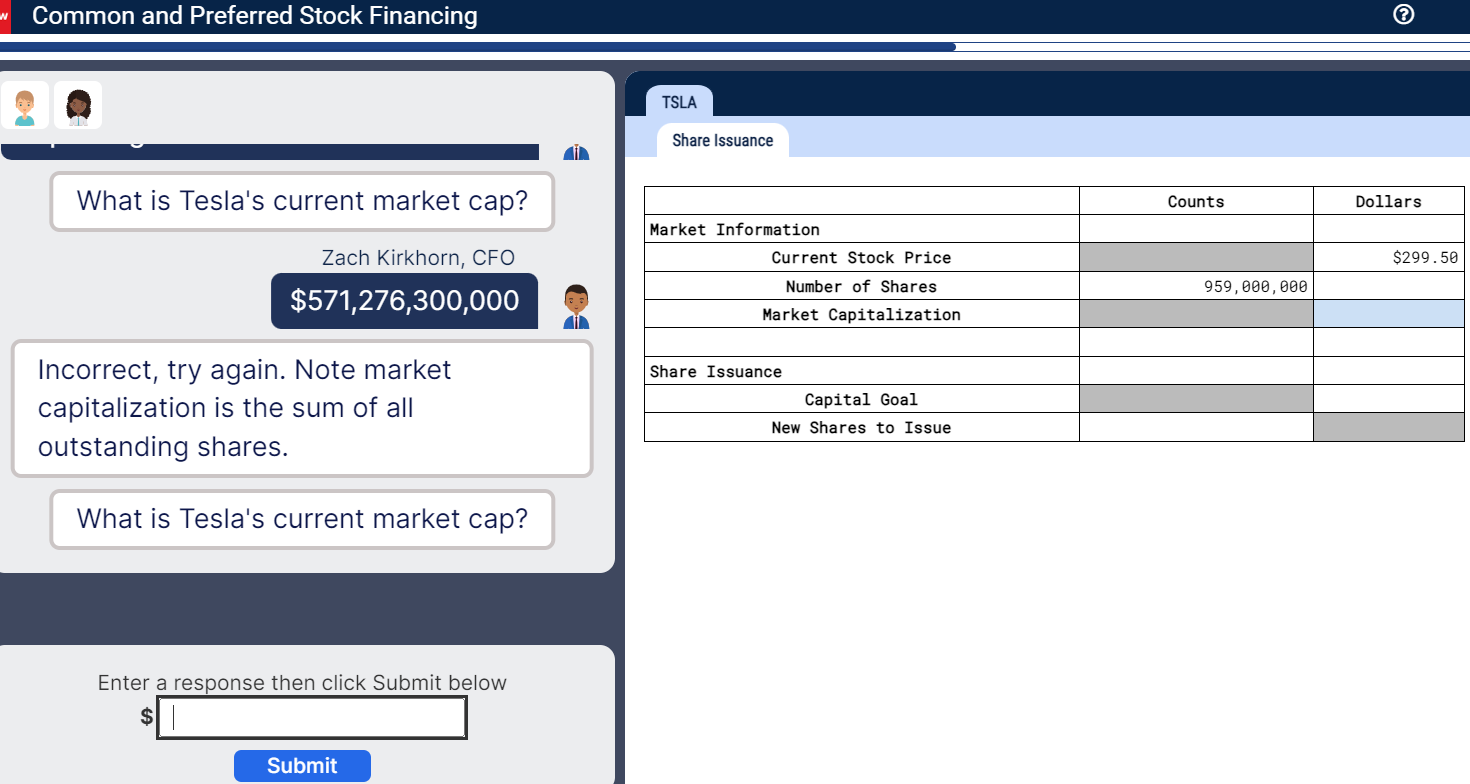Select the blond-haired character avatar

tap(25, 105)
